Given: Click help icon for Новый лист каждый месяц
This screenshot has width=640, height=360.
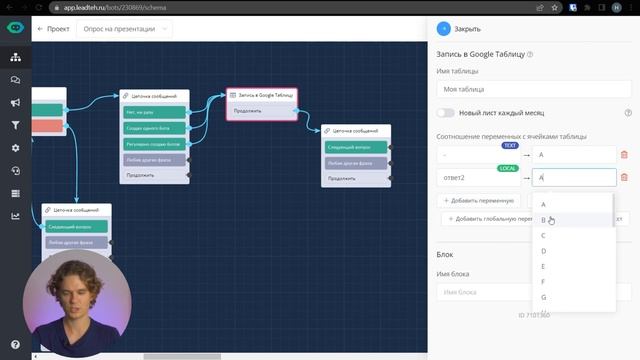Looking at the screenshot, I should click(x=628, y=113).
